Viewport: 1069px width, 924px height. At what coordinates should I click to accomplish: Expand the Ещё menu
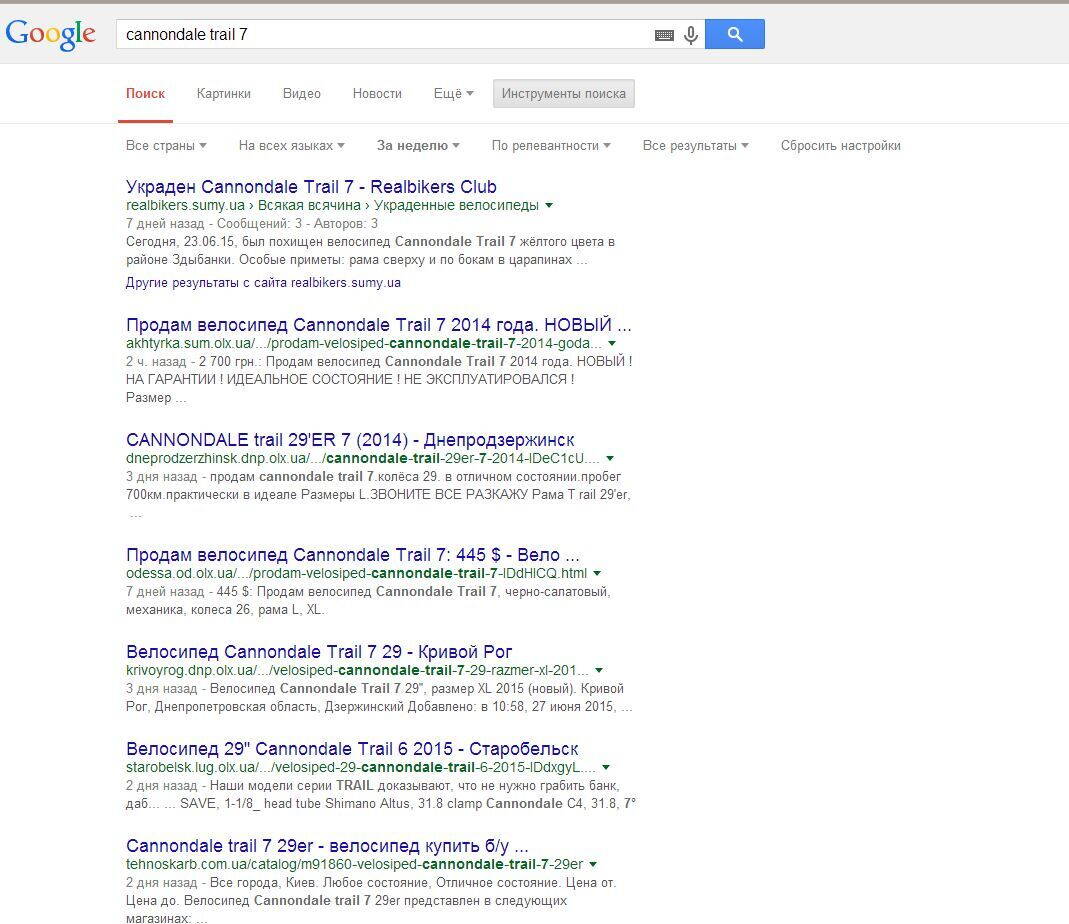(453, 93)
